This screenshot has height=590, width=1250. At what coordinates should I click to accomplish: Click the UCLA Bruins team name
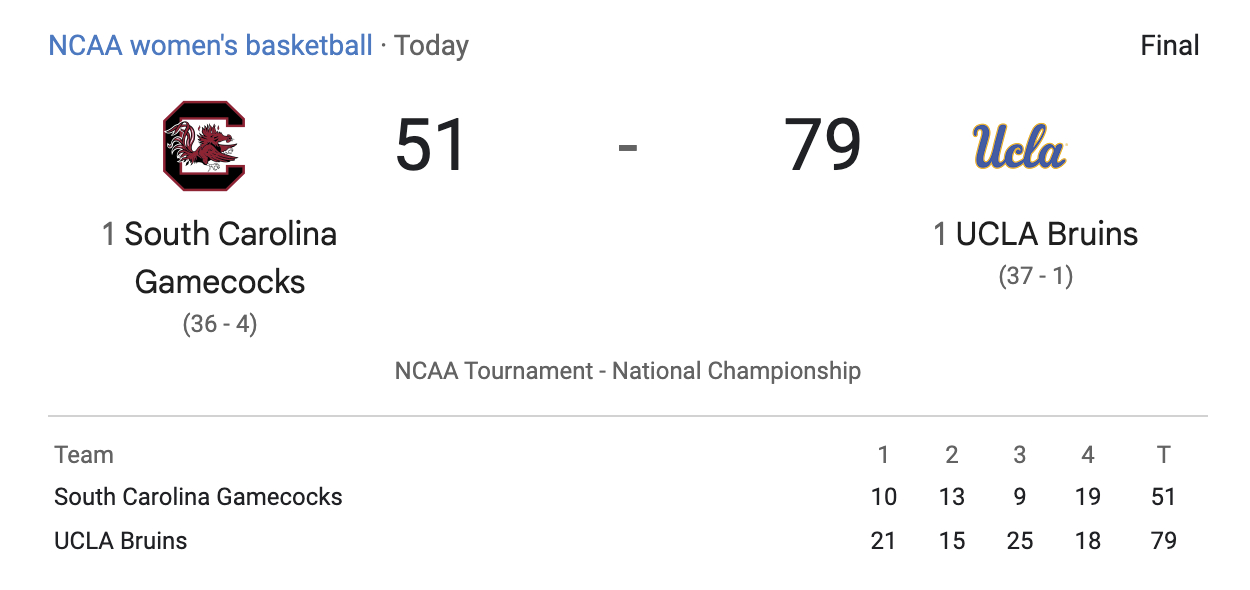click(1046, 234)
